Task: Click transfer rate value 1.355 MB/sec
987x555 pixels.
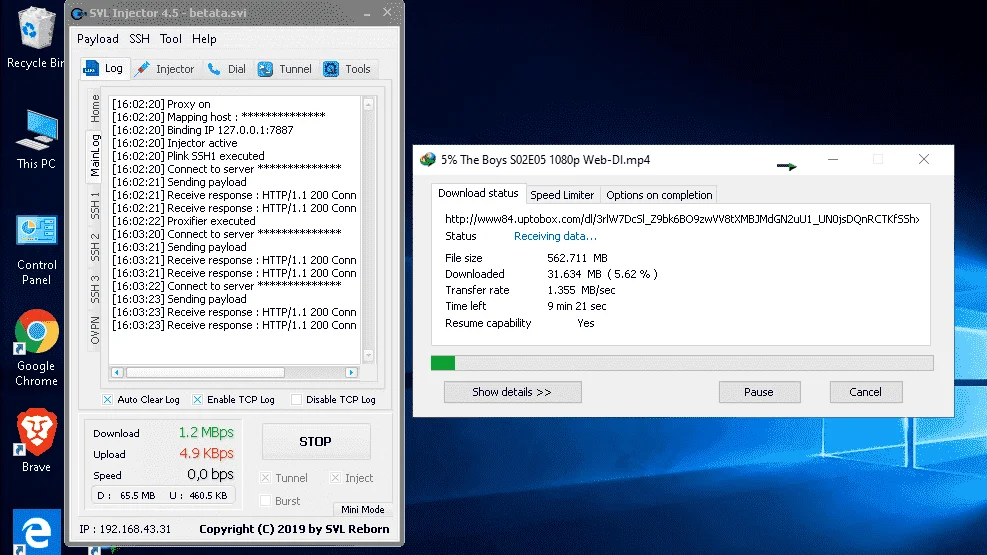Action: coord(581,290)
